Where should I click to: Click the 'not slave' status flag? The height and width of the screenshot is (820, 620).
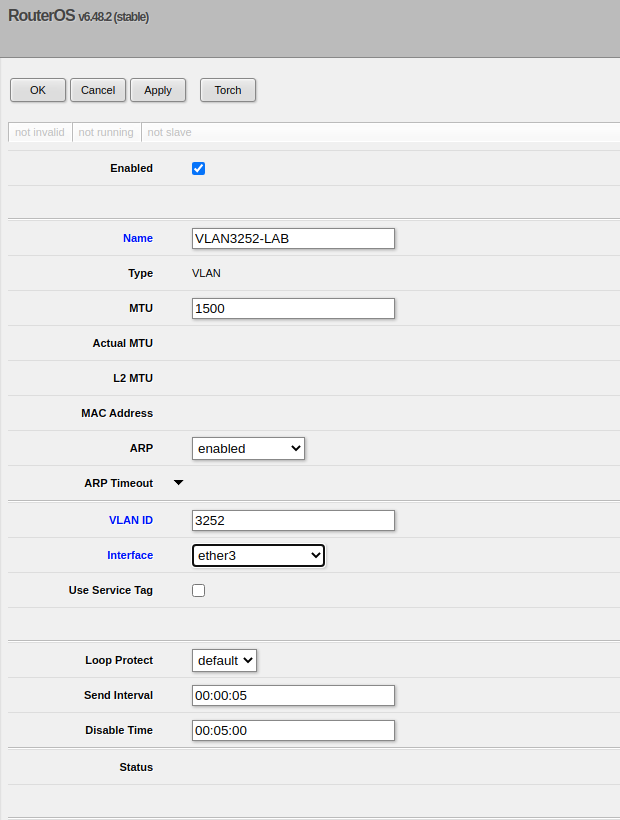[169, 132]
